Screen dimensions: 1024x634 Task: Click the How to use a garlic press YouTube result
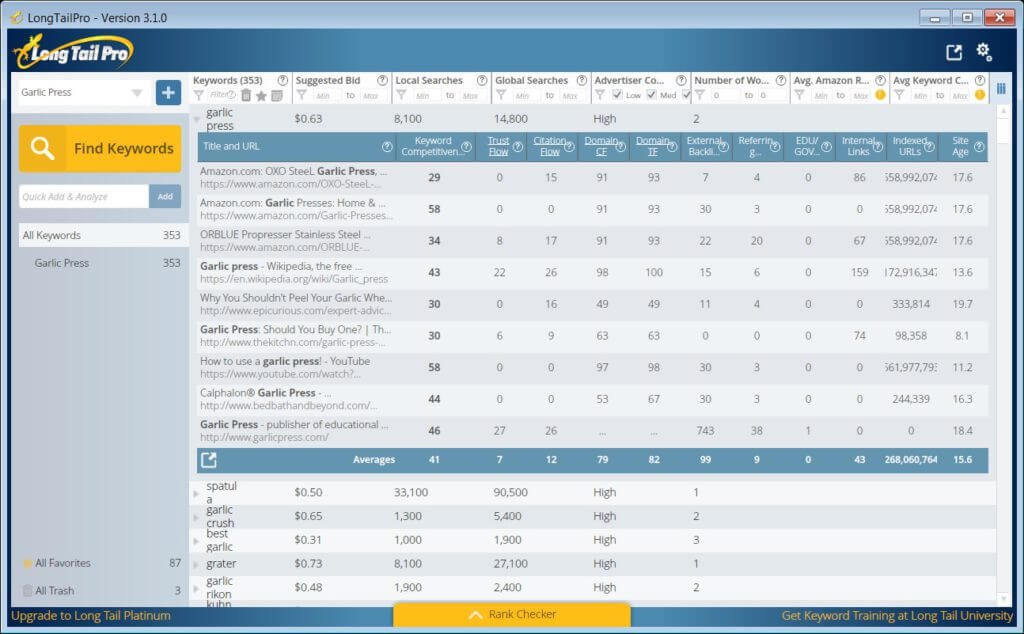tap(285, 361)
